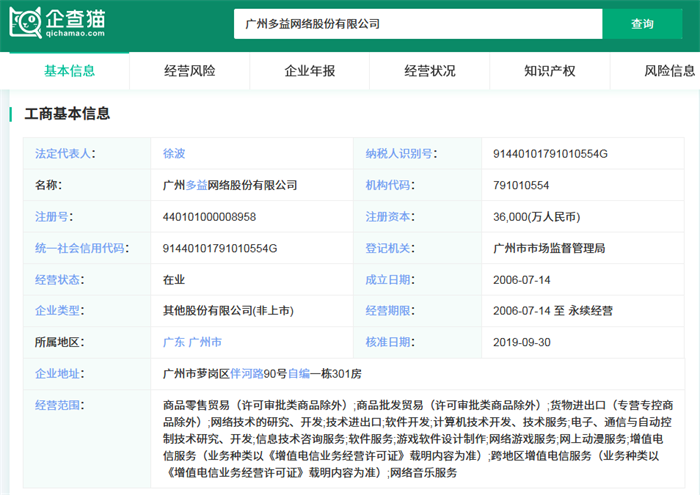Click the 多益 link in company name
This screenshot has width=700, height=495.
click(198, 185)
